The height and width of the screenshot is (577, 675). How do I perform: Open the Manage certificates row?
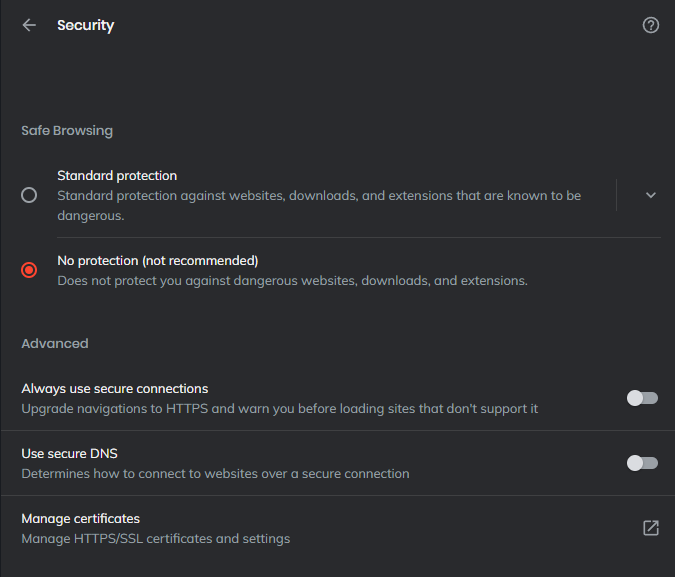tap(338, 528)
